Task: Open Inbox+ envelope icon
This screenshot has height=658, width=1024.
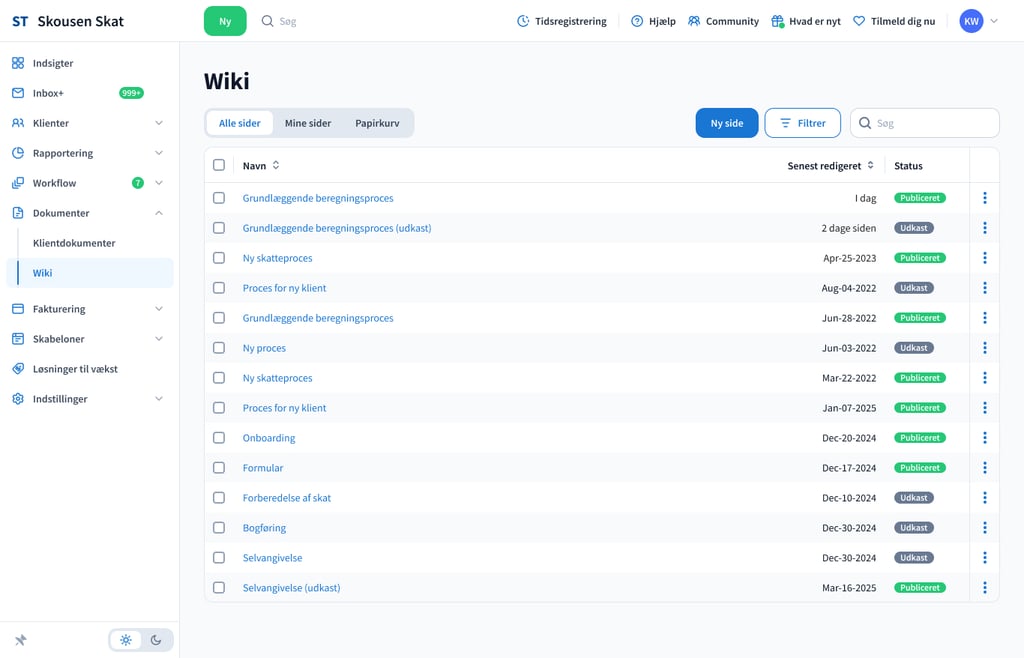Action: [18, 93]
